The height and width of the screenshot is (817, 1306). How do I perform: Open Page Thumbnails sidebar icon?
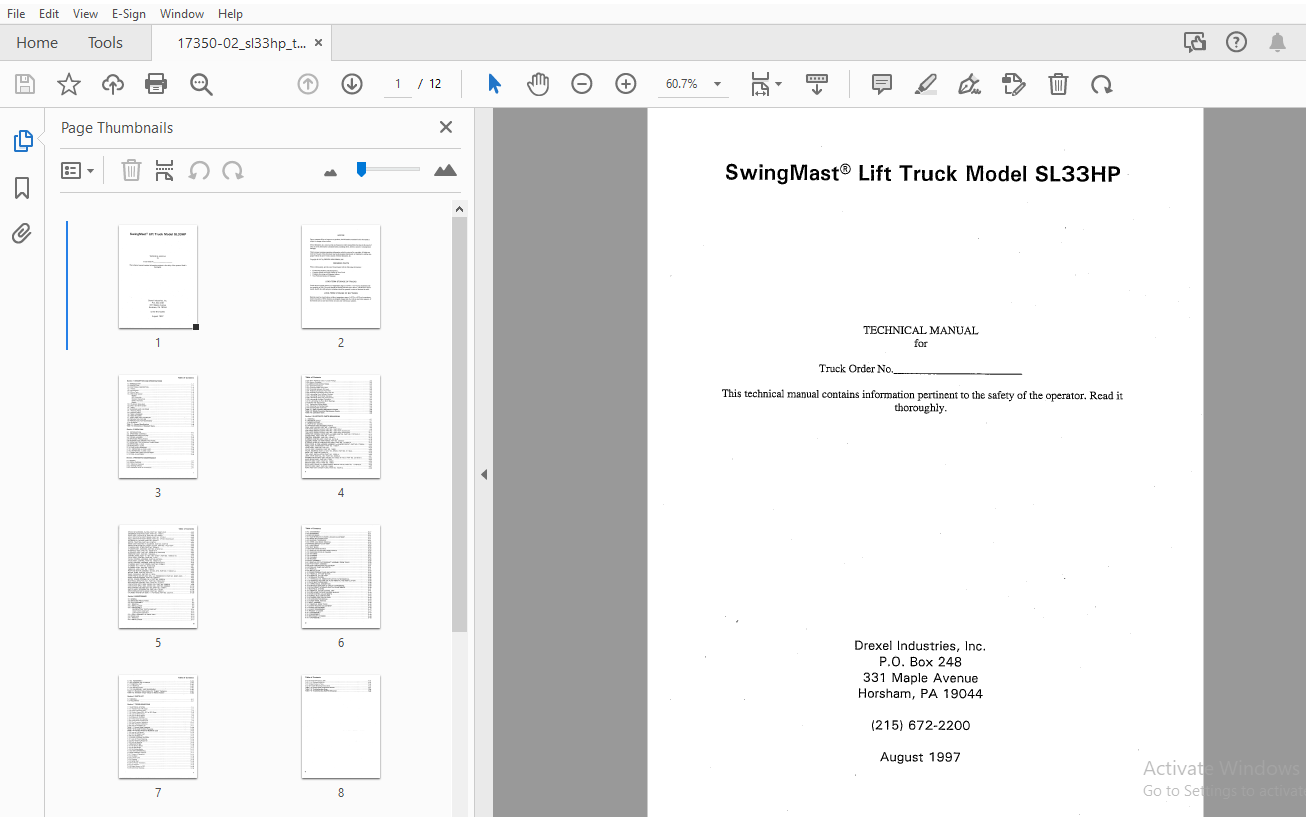pyautogui.click(x=22, y=141)
